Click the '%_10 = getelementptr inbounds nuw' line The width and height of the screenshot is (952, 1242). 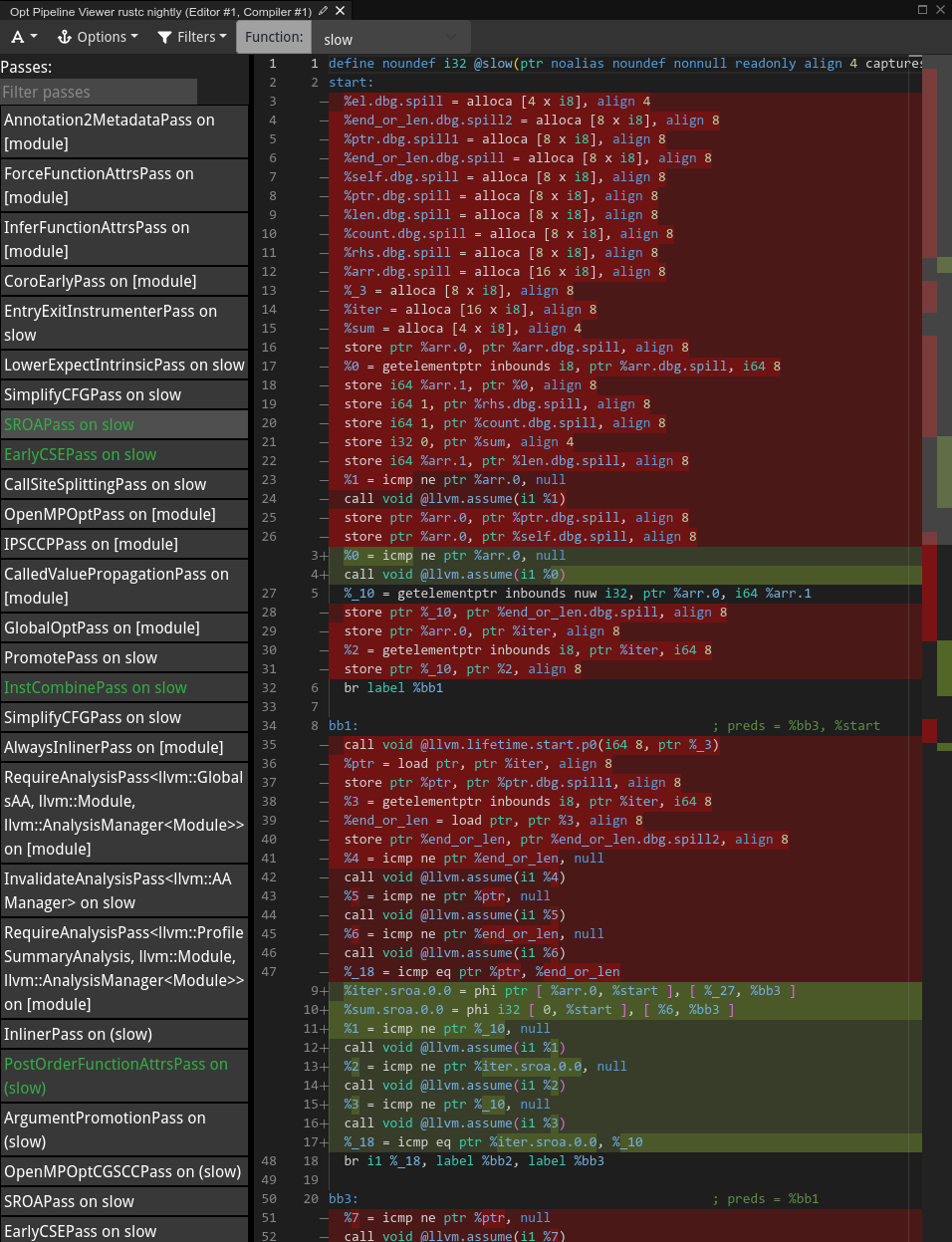point(578,594)
